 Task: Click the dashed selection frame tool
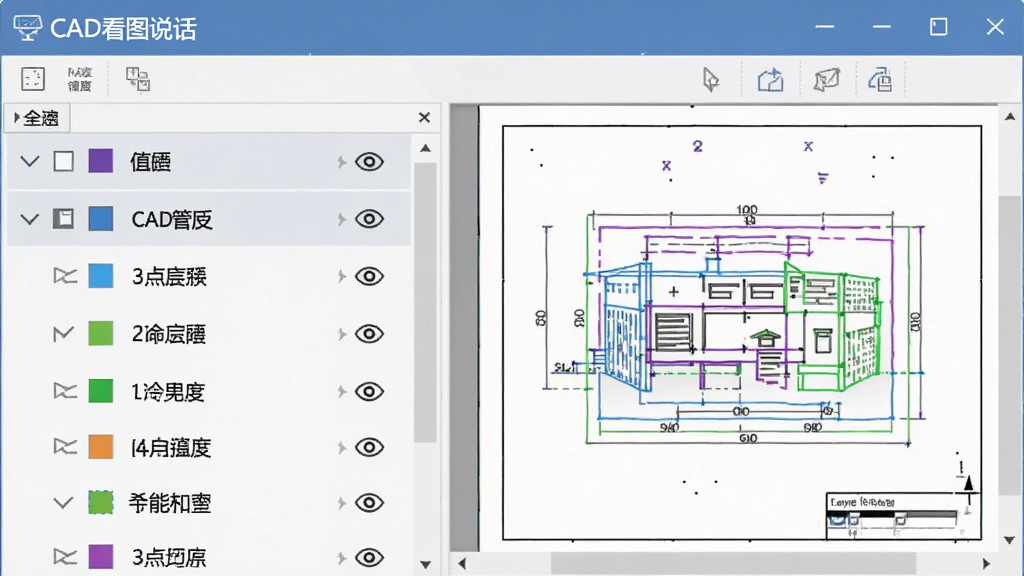tap(33, 79)
